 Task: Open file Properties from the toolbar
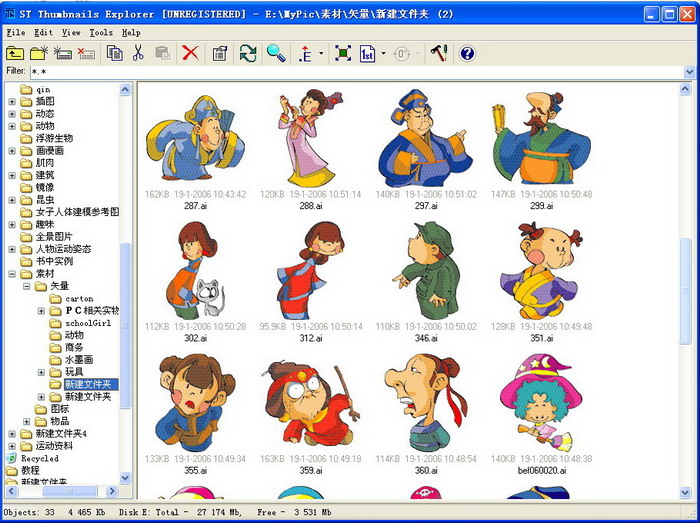219,54
